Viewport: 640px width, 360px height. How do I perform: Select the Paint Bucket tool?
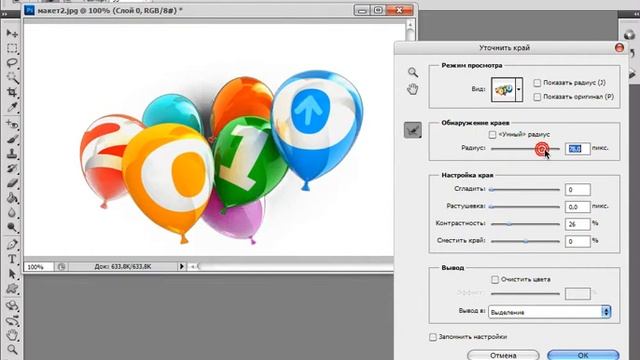point(12,198)
